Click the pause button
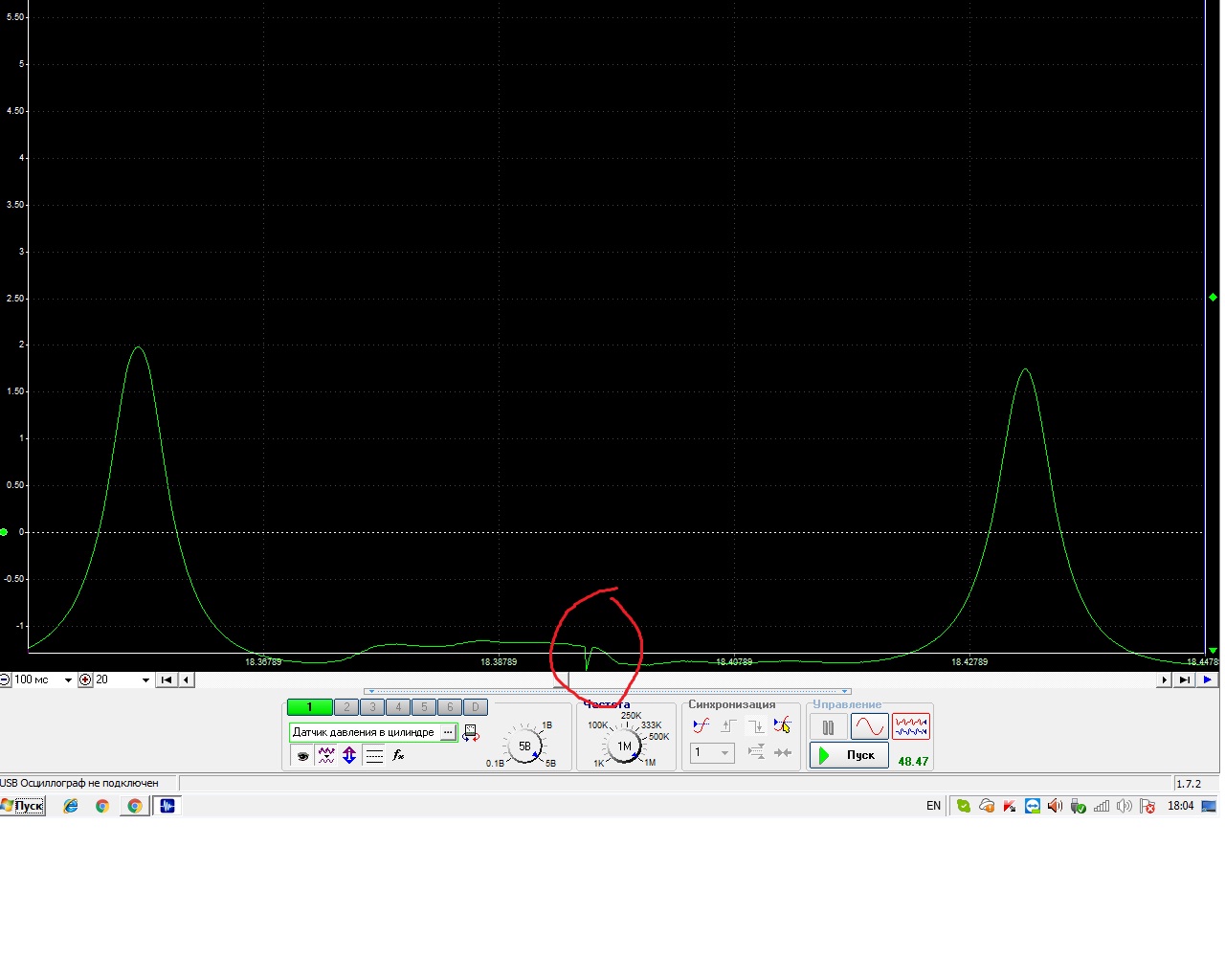This screenshot has width=1225, height=980. pos(829,727)
